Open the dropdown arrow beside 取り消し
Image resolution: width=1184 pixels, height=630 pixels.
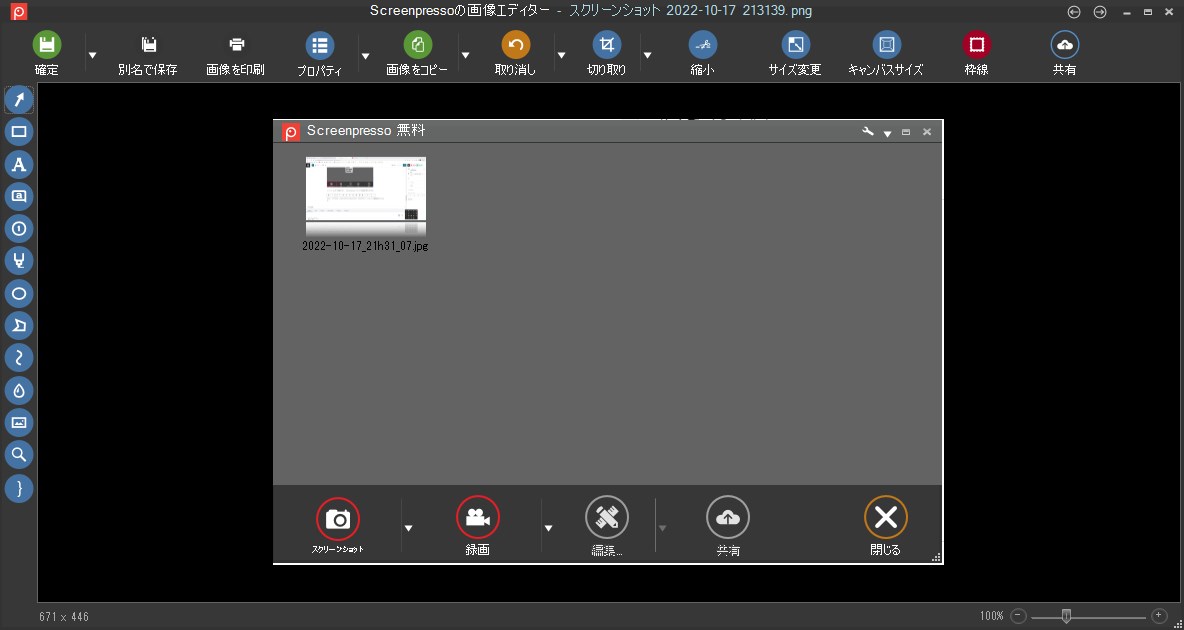(561, 55)
